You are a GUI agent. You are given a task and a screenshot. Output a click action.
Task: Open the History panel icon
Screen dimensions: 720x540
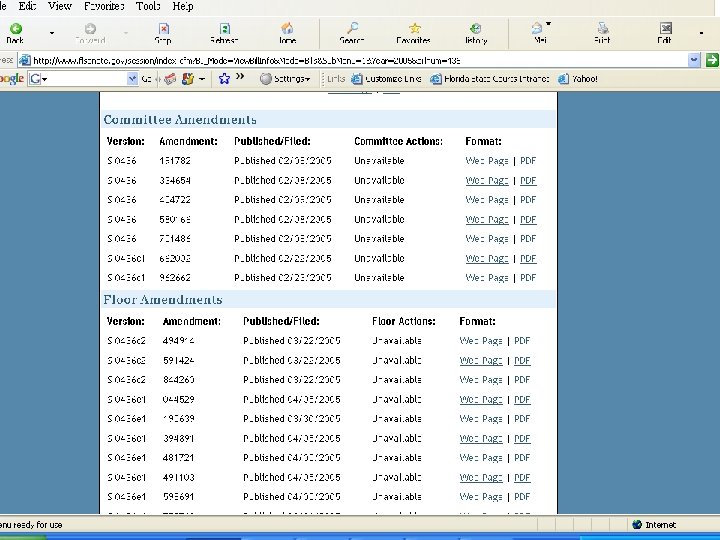click(x=476, y=32)
